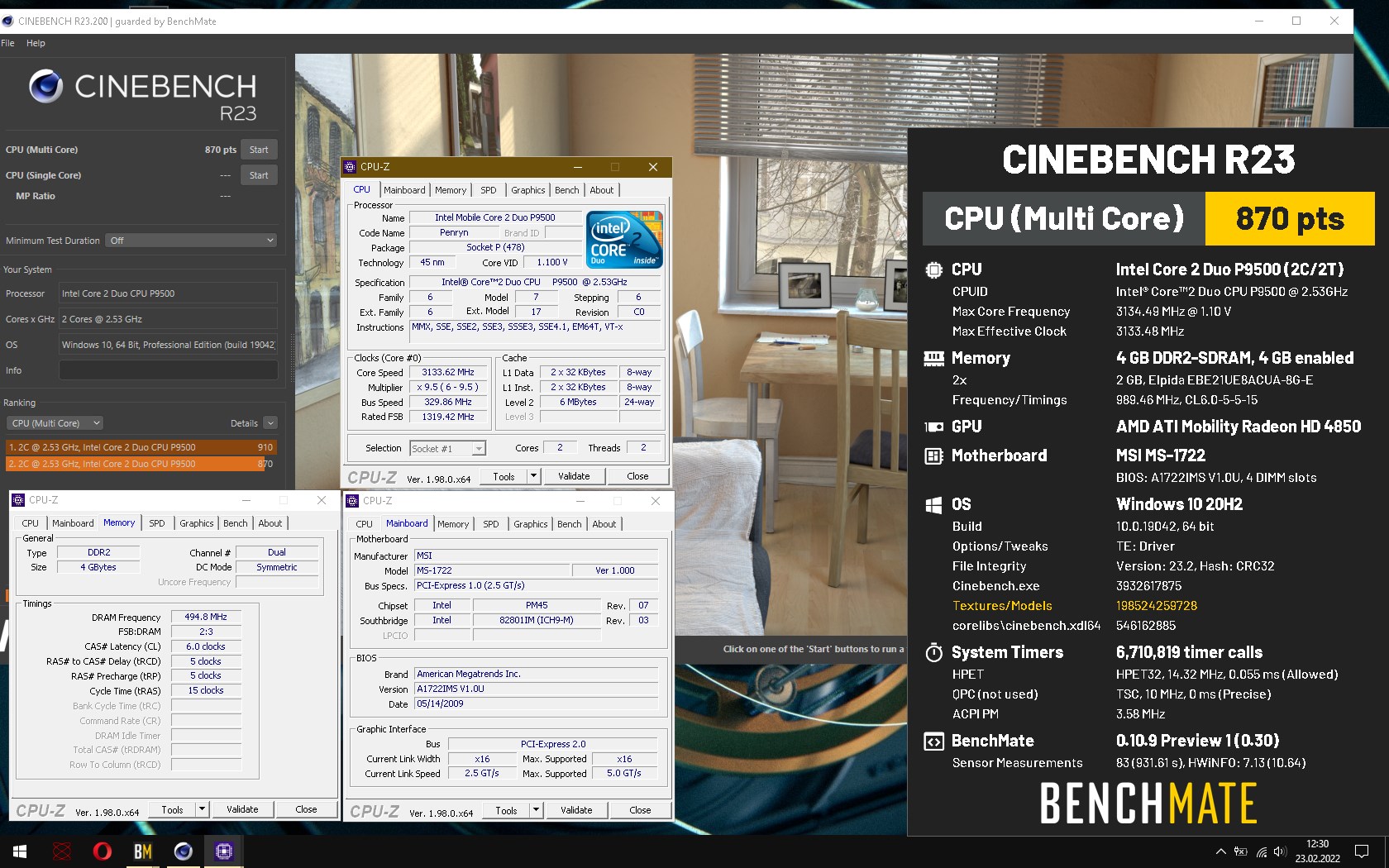This screenshot has width=1389, height=868.
Task: Open Minimum Test Duration dropdown
Action: (x=191, y=241)
